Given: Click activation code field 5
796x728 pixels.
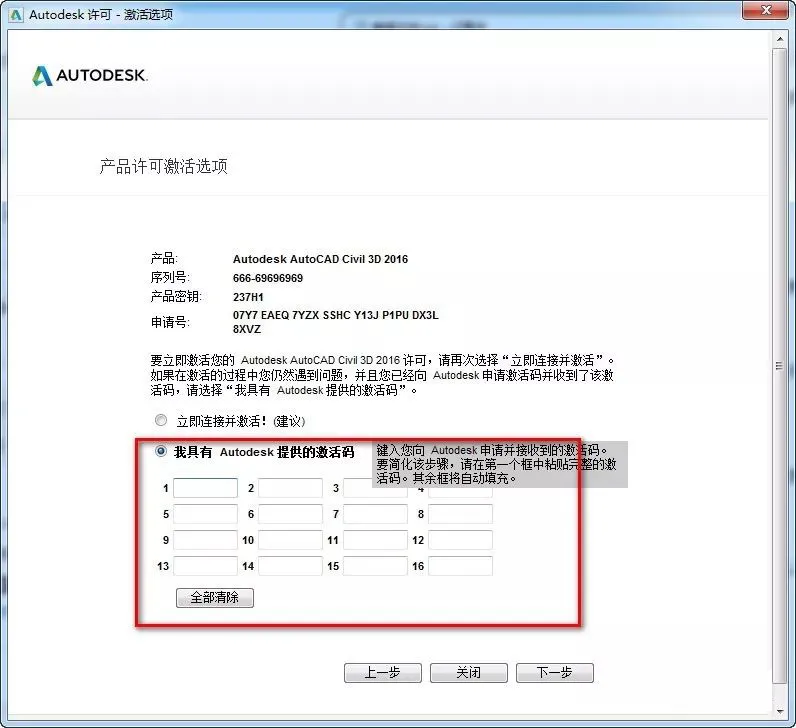Looking at the screenshot, I should click(x=205, y=514).
